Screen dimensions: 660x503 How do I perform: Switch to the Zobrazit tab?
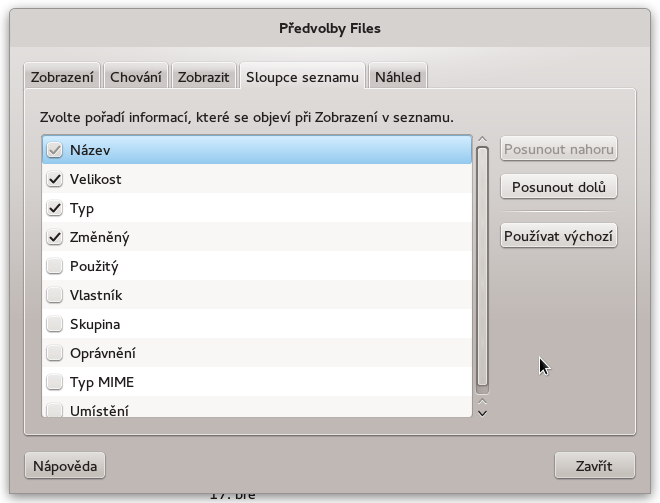(203, 77)
